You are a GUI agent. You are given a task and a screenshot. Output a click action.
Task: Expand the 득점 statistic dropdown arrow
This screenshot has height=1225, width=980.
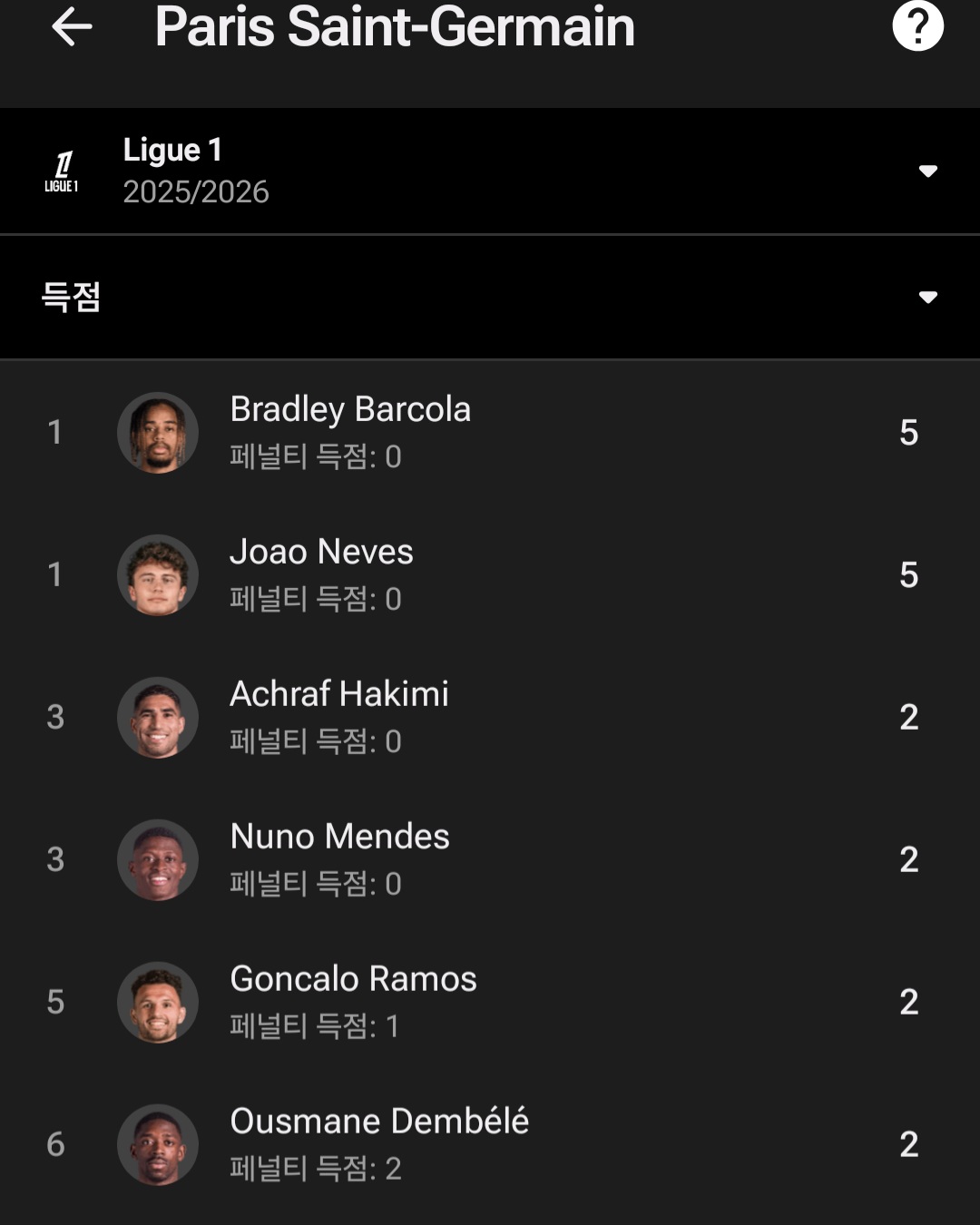click(927, 297)
